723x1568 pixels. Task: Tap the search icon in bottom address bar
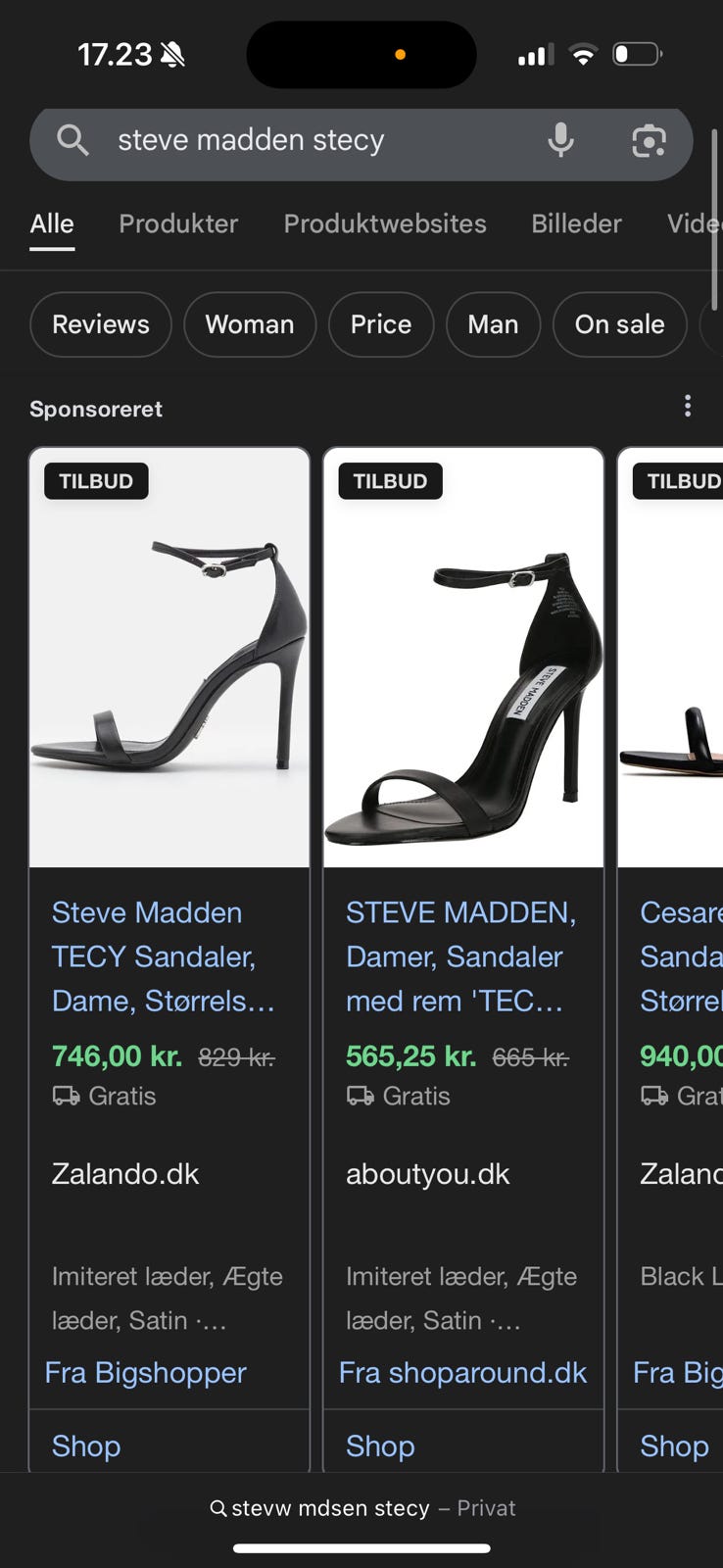point(218,1508)
